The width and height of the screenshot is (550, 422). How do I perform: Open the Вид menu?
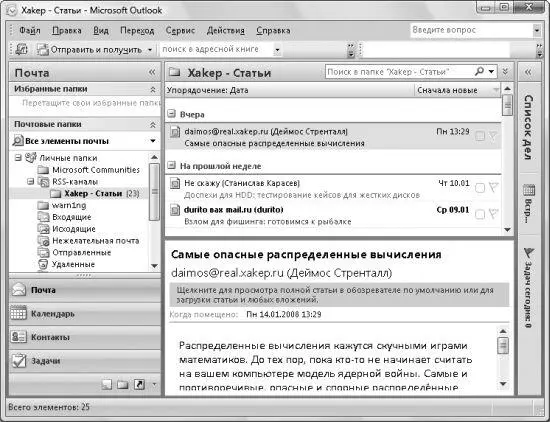[x=101, y=31]
